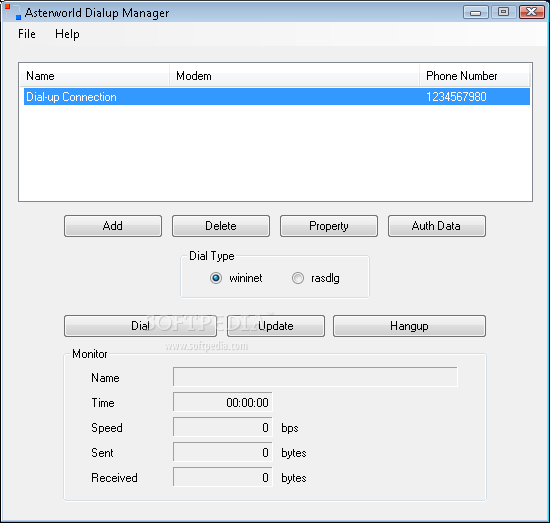Close the Dialup Manager window
550x523 pixels.
[x=532, y=12]
